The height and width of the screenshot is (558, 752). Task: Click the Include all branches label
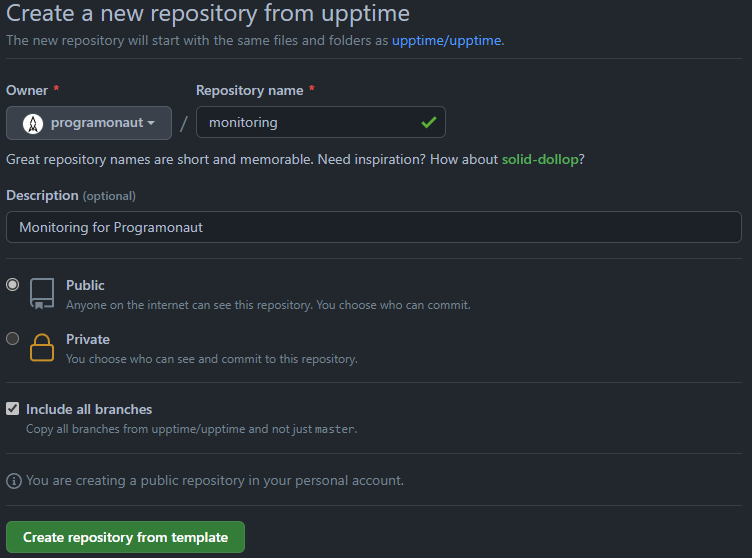[x=89, y=409]
